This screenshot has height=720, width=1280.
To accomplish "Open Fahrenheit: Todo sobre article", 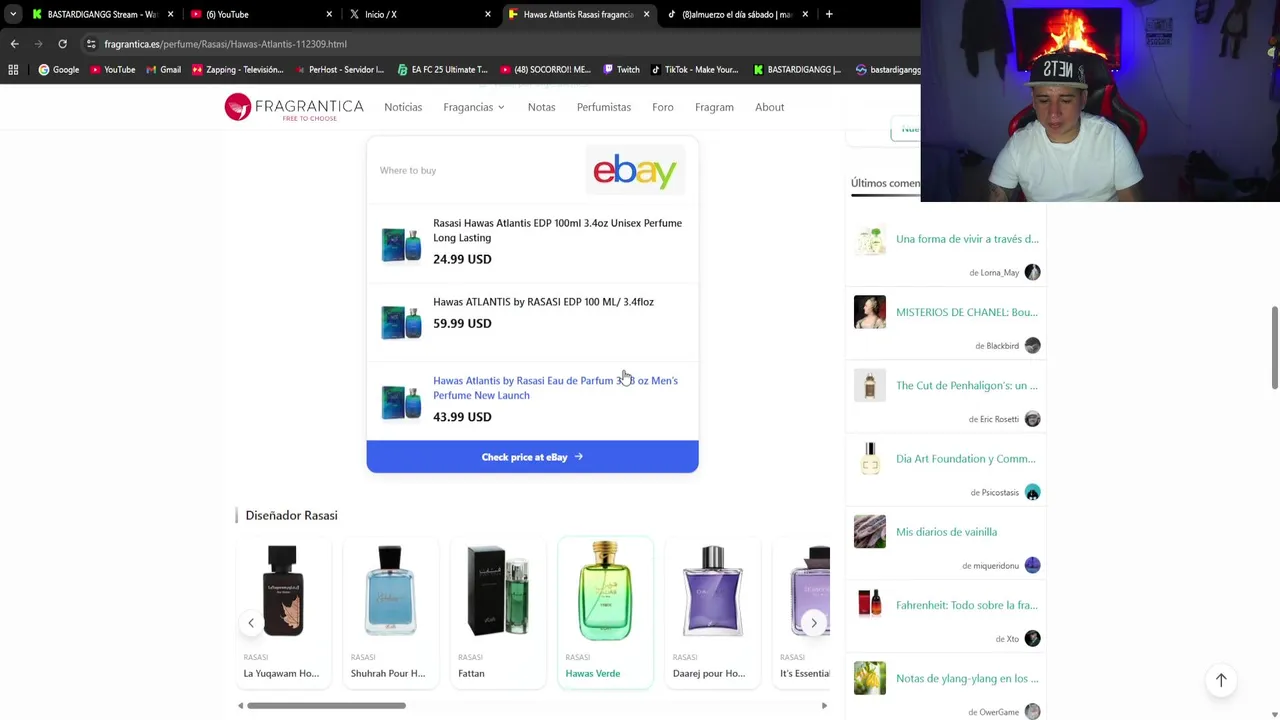I will coord(966,605).
